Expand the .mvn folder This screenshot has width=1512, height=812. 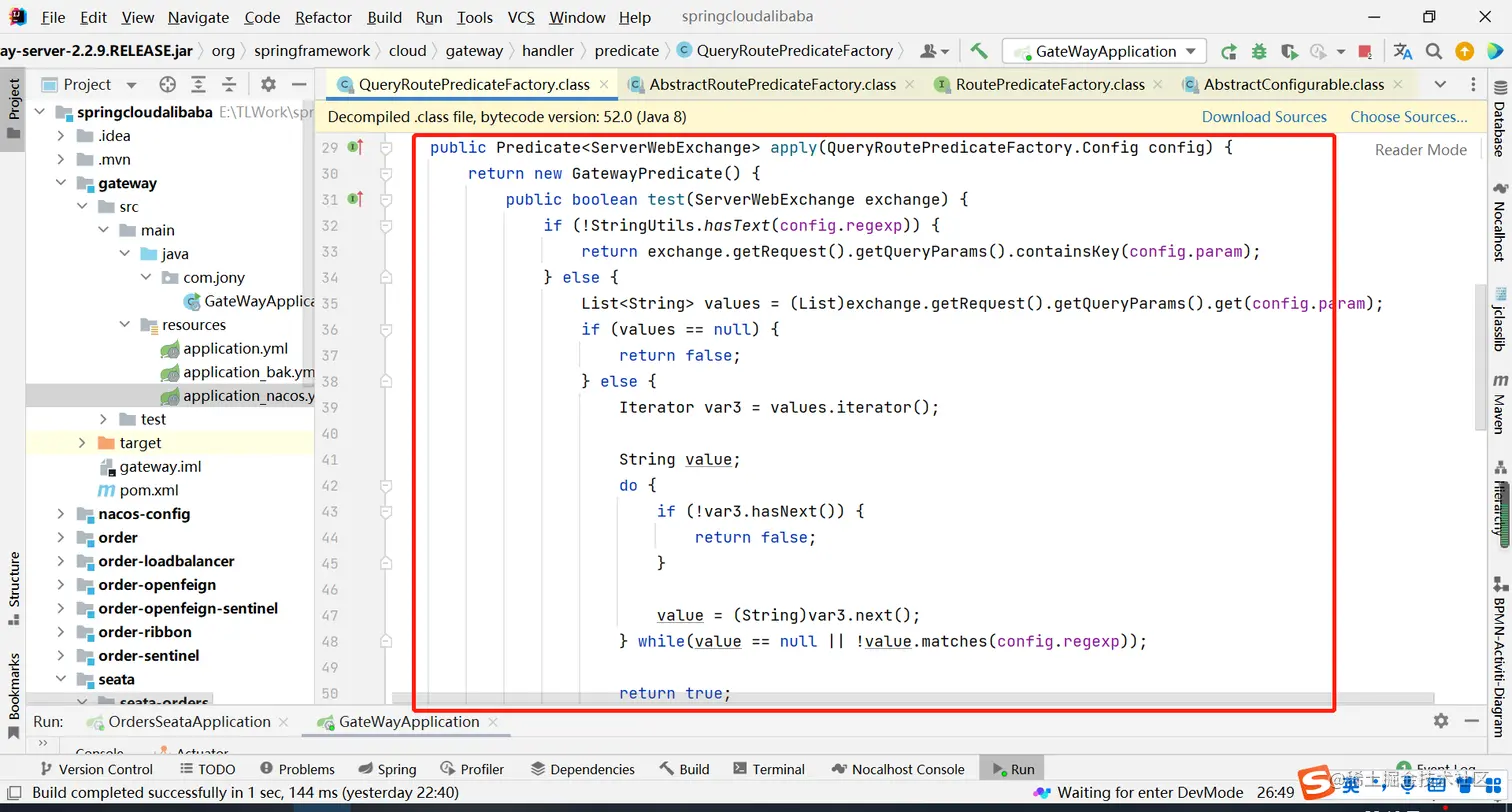point(61,160)
